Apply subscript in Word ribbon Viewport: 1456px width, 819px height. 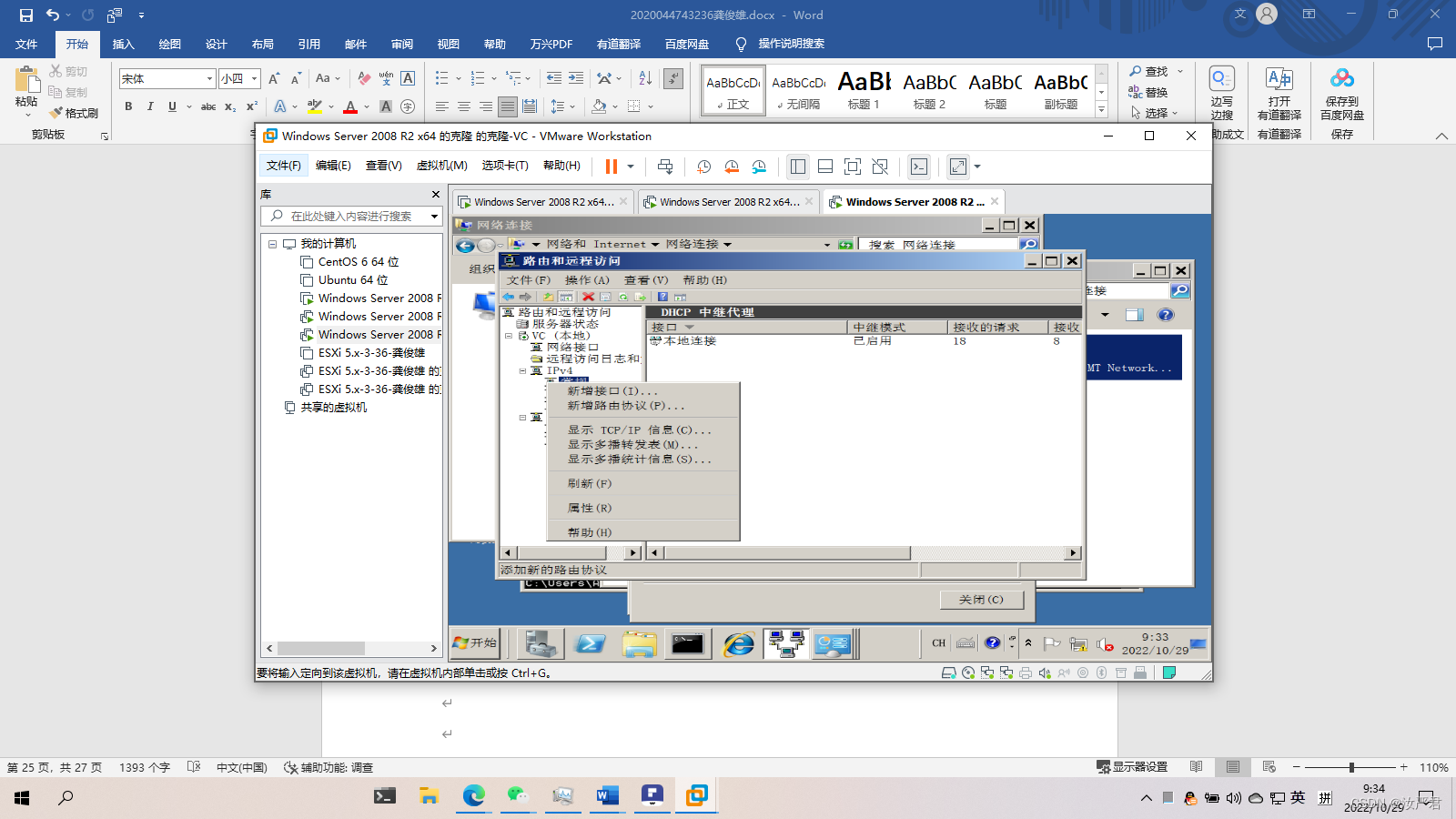230,106
